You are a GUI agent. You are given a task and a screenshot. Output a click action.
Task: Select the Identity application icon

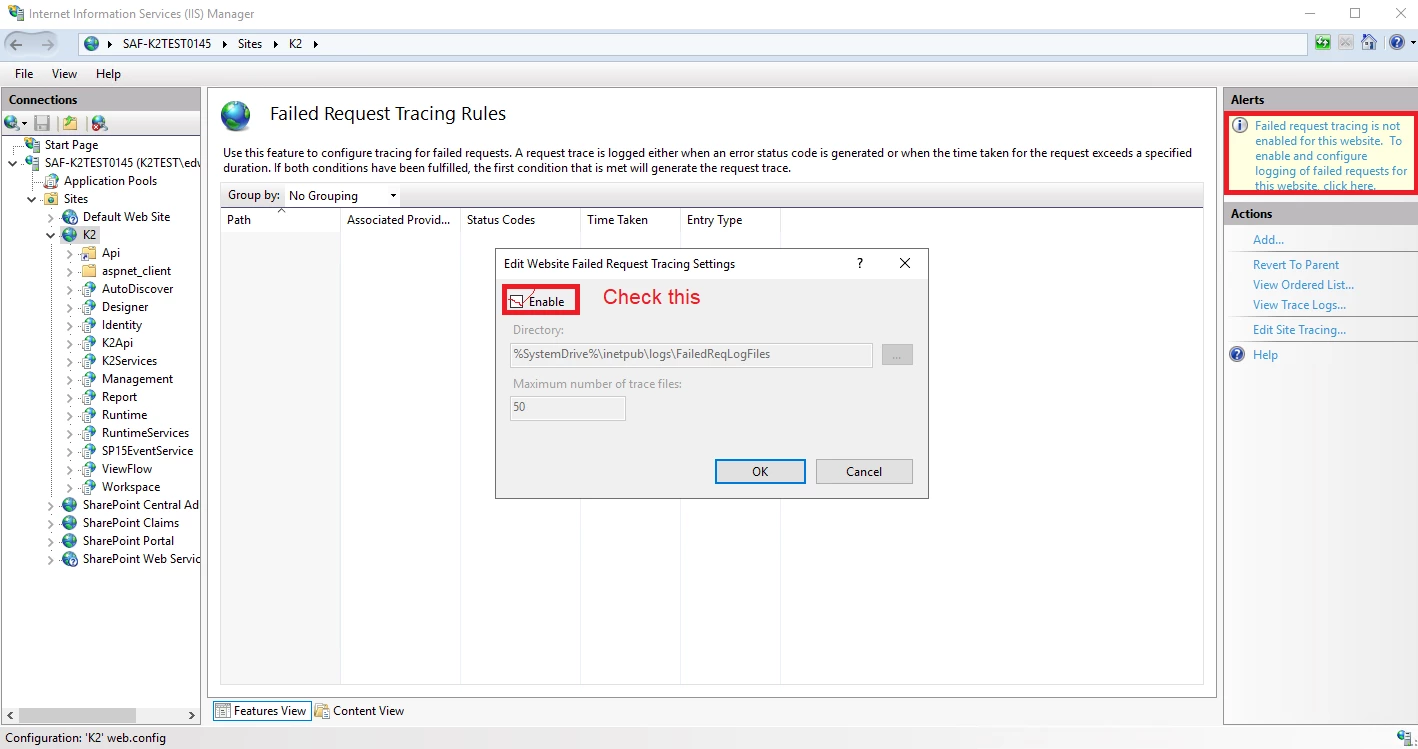pyautogui.click(x=89, y=325)
